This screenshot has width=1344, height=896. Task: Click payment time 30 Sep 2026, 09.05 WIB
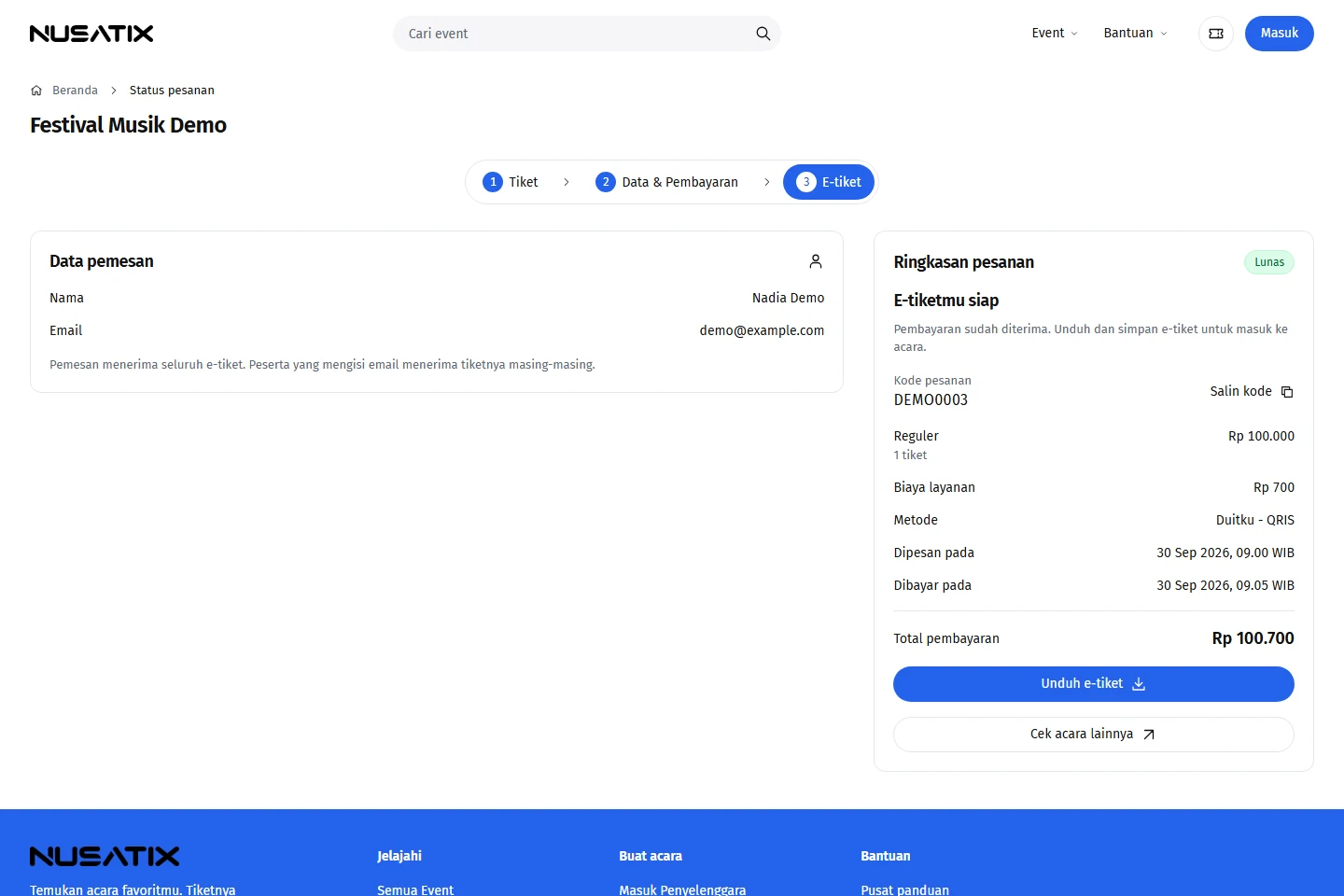(x=1225, y=585)
